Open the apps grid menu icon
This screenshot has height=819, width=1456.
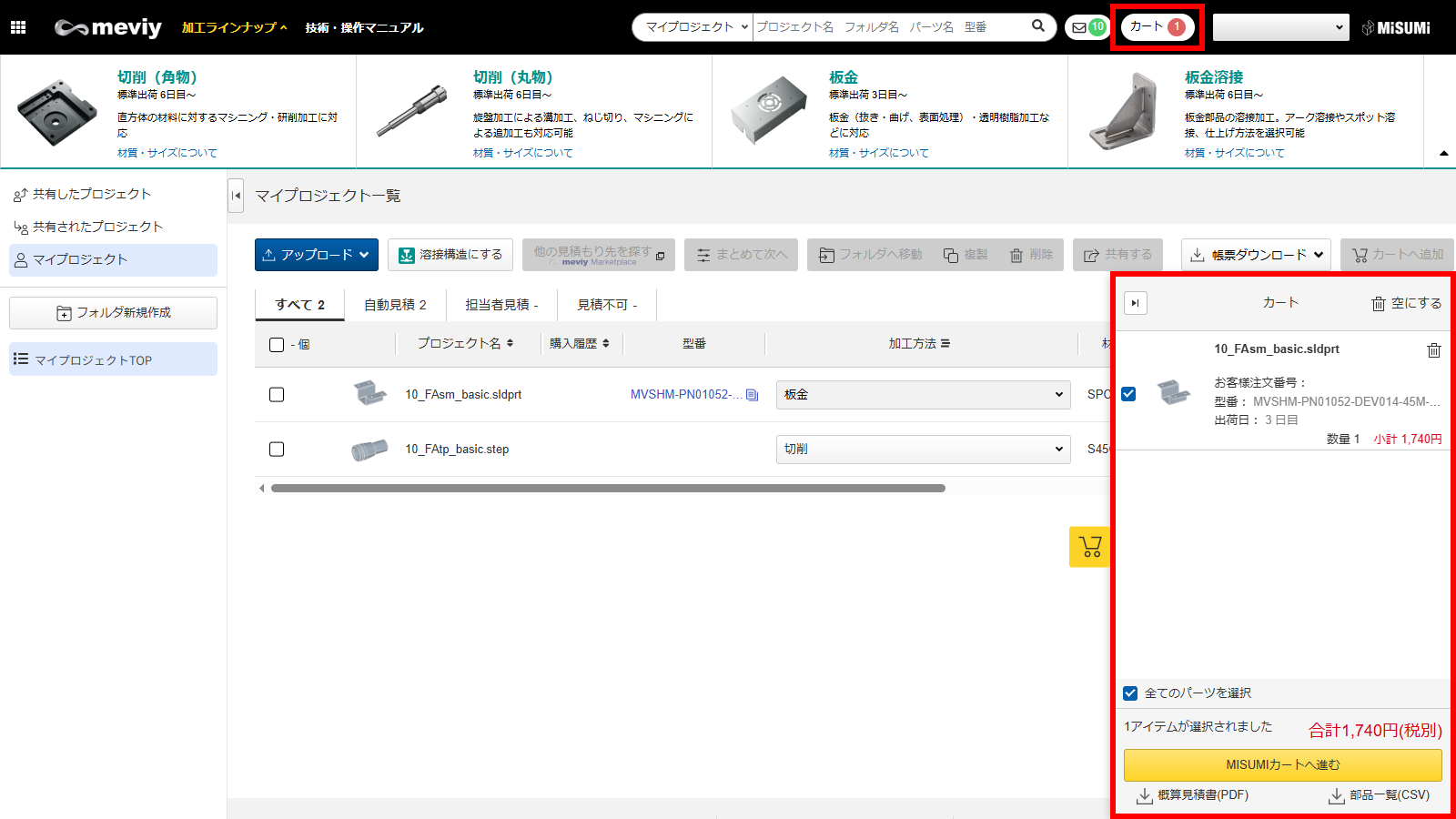pos(18,27)
